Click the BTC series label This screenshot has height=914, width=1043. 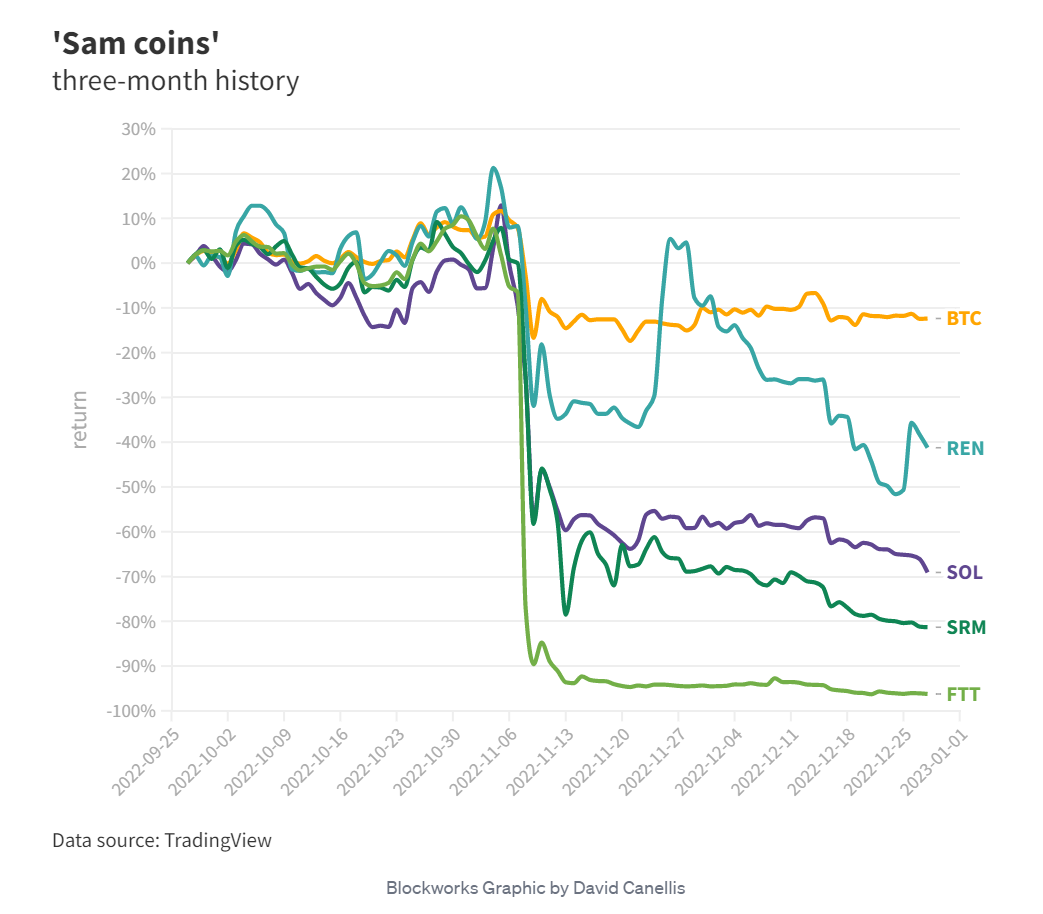pos(964,319)
